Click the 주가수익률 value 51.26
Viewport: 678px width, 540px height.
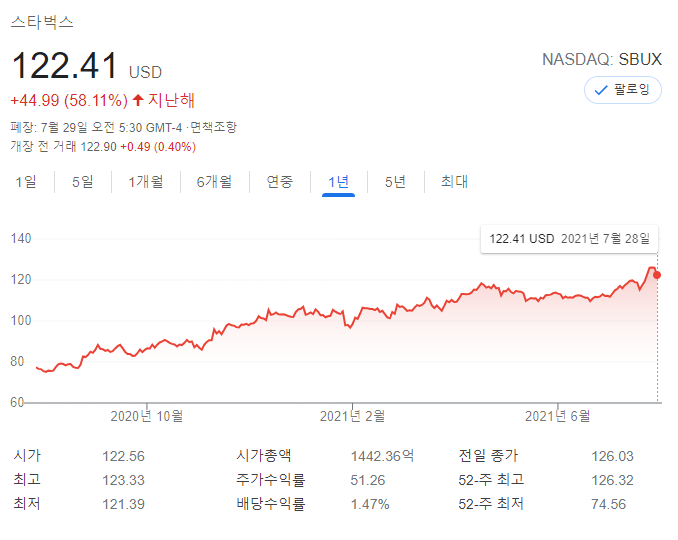tap(368, 480)
